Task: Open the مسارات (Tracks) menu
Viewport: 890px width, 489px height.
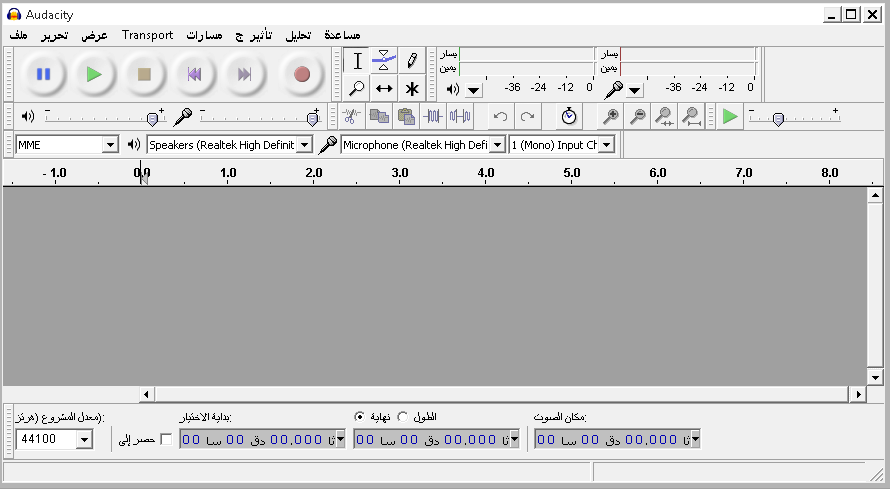Action: [204, 35]
